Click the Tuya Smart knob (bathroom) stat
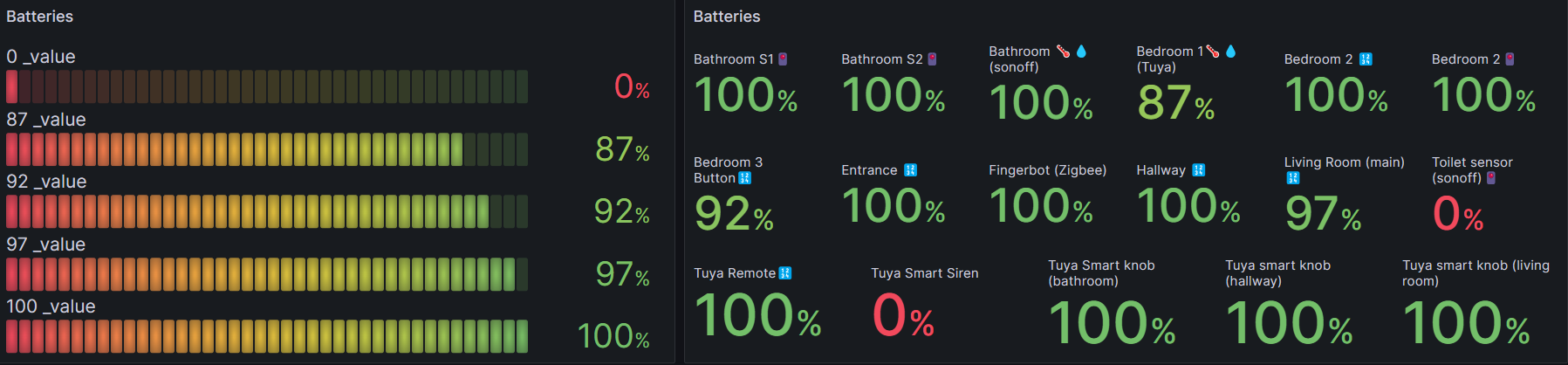Image resolution: width=1568 pixels, height=365 pixels. pos(1112,304)
